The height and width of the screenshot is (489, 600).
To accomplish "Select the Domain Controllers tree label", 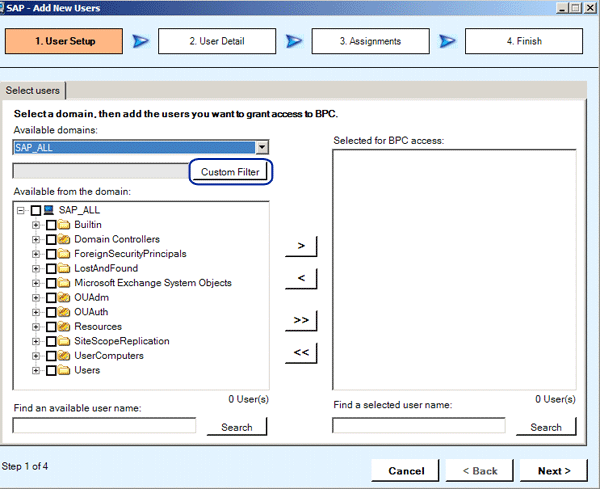I will click(117, 239).
